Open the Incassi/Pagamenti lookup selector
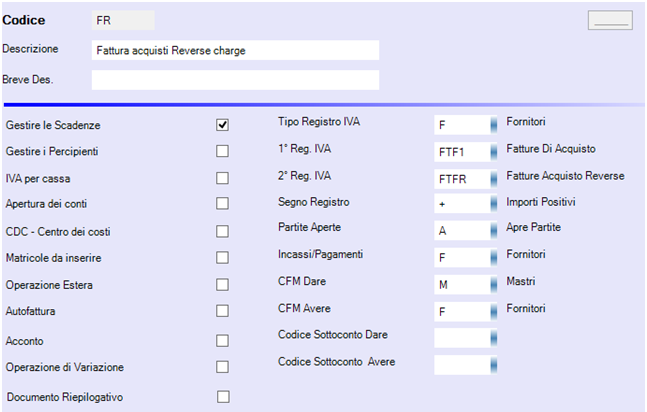The width and height of the screenshot is (647, 412). (494, 258)
